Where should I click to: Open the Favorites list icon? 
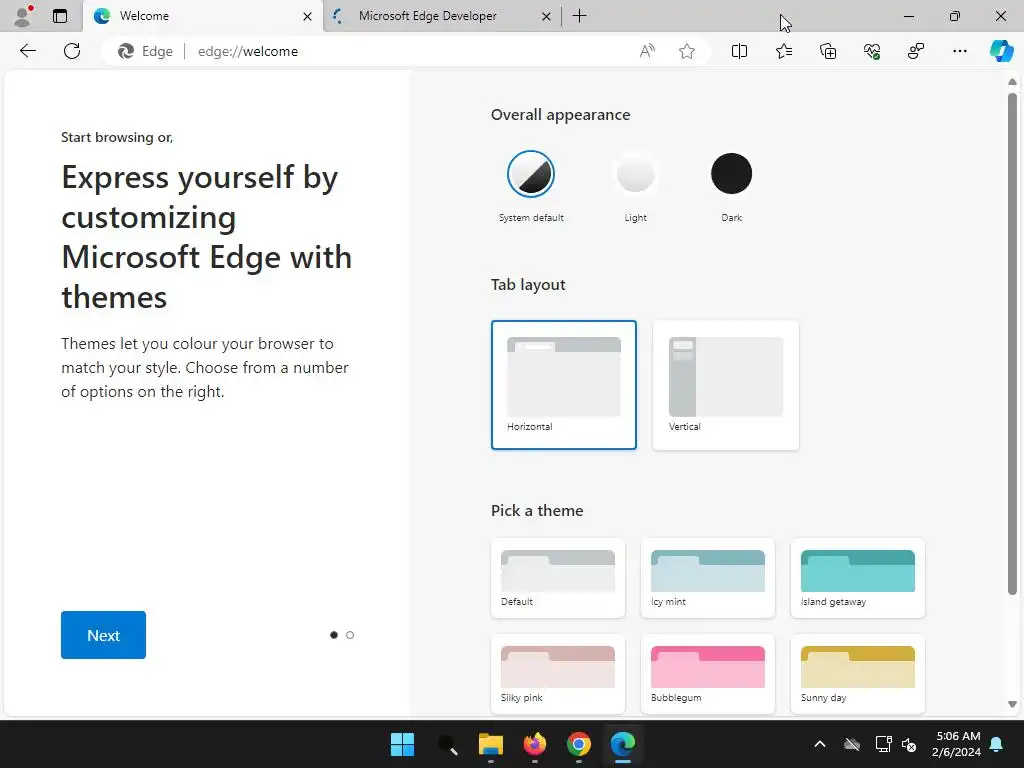point(784,51)
